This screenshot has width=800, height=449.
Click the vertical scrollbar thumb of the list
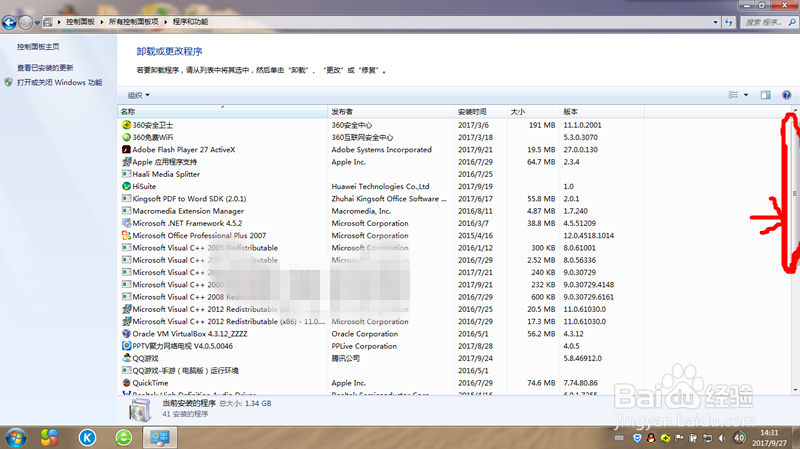794,193
